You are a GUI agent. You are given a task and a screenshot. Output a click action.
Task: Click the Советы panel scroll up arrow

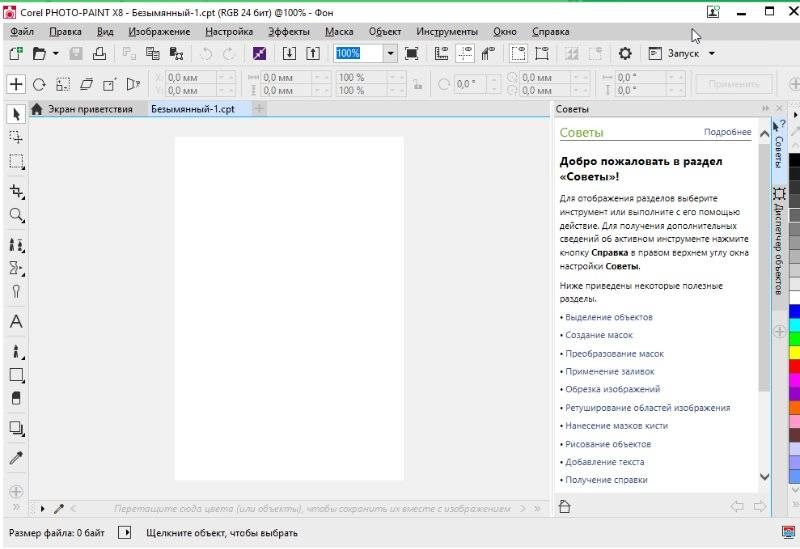[x=764, y=134]
